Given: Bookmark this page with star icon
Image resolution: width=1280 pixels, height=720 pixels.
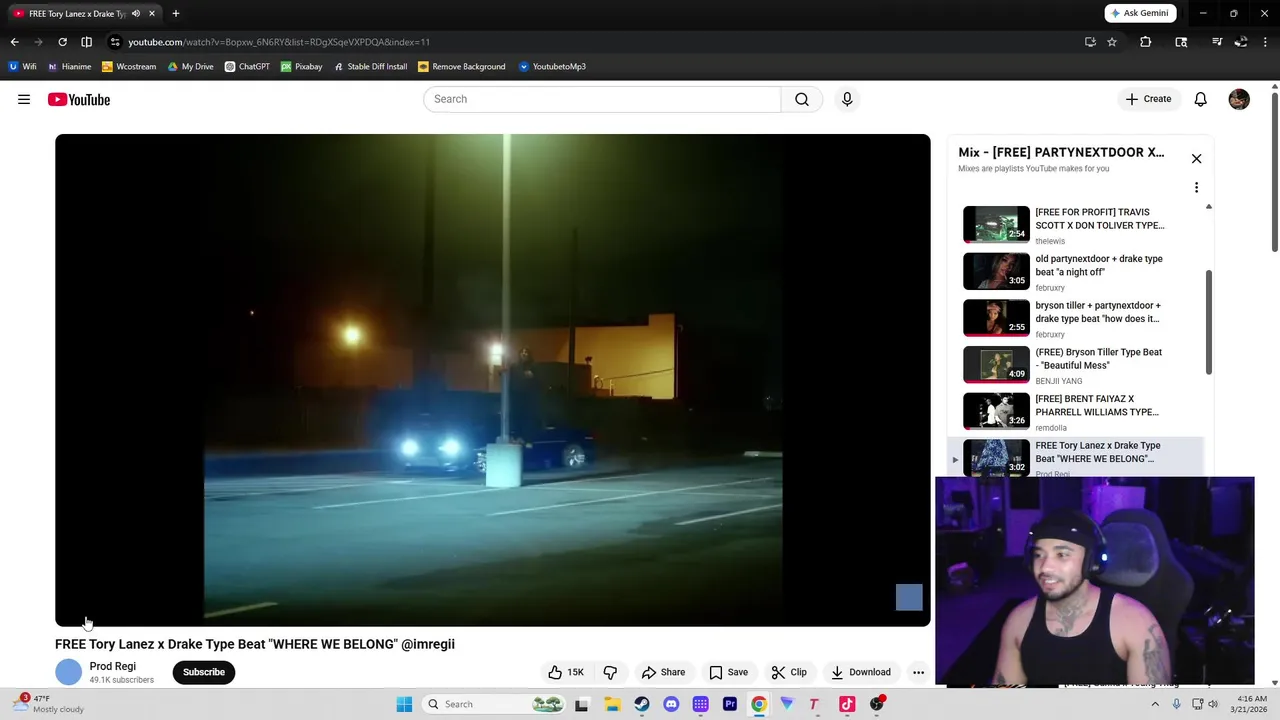Looking at the screenshot, I should coord(1112,42).
